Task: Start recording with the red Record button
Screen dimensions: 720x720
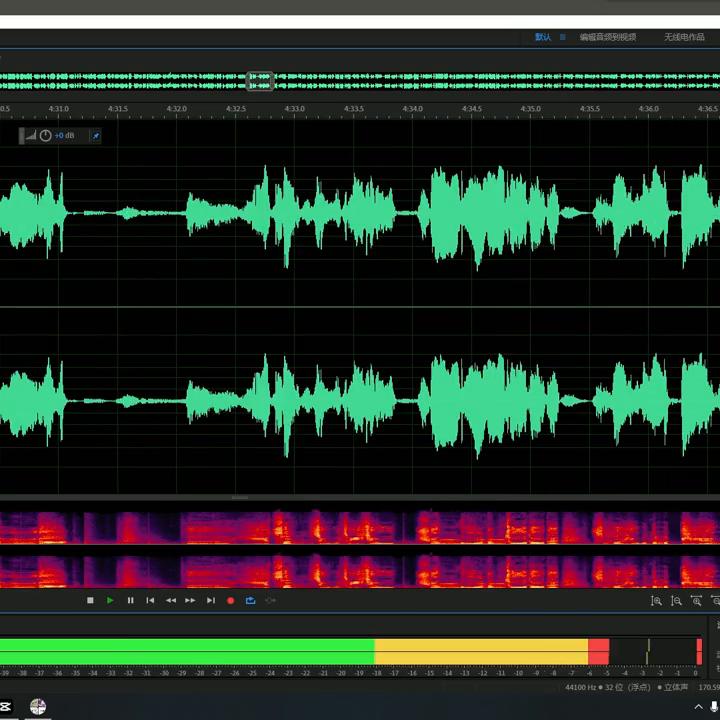Action: (x=230, y=600)
